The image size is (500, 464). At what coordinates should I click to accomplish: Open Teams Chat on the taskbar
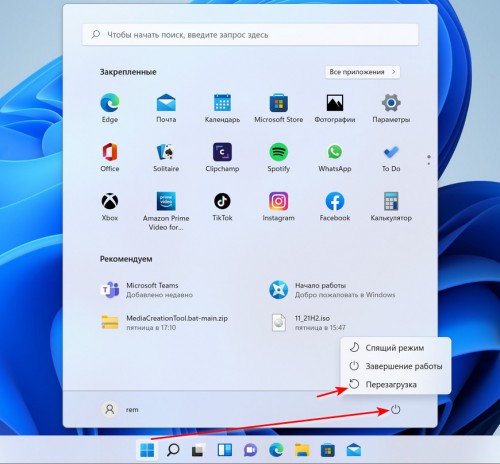click(x=250, y=450)
